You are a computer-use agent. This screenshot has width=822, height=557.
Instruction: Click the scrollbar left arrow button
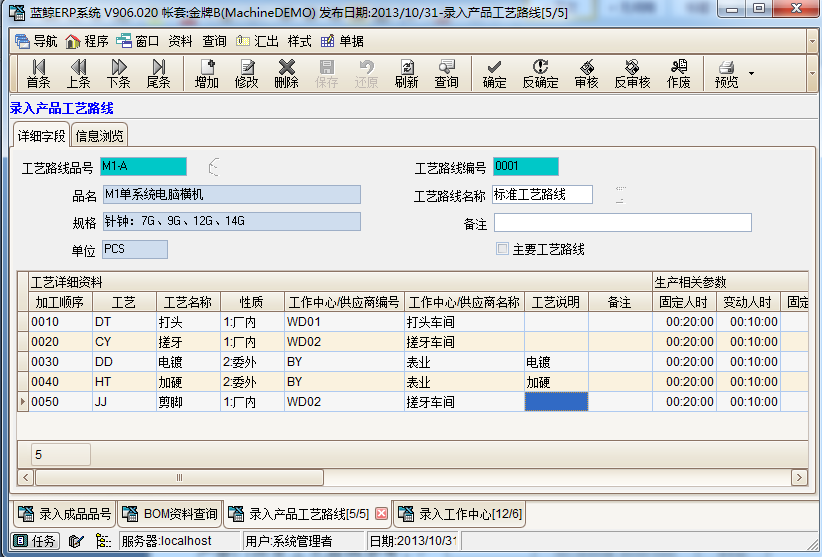pos(26,477)
